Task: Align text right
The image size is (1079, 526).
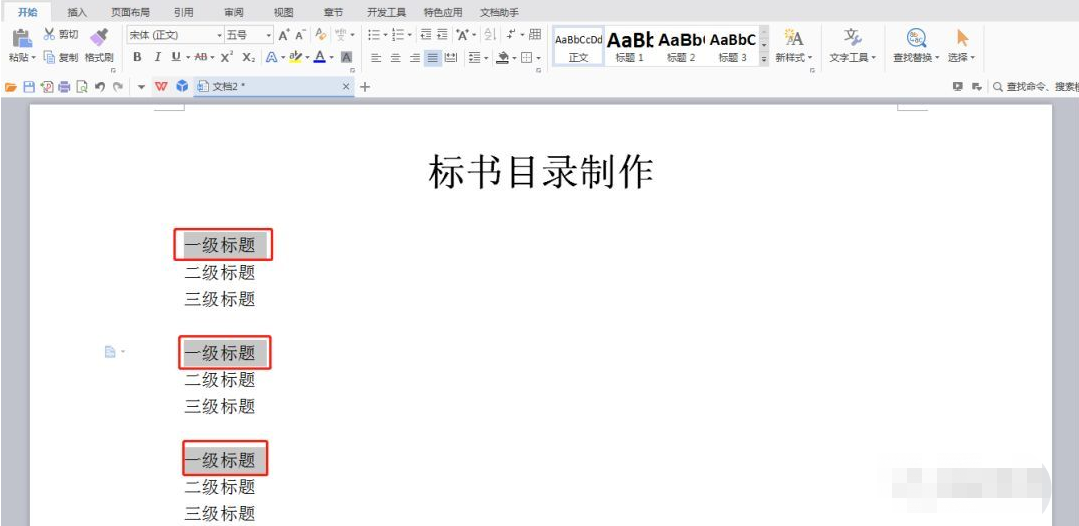Action: coord(414,58)
